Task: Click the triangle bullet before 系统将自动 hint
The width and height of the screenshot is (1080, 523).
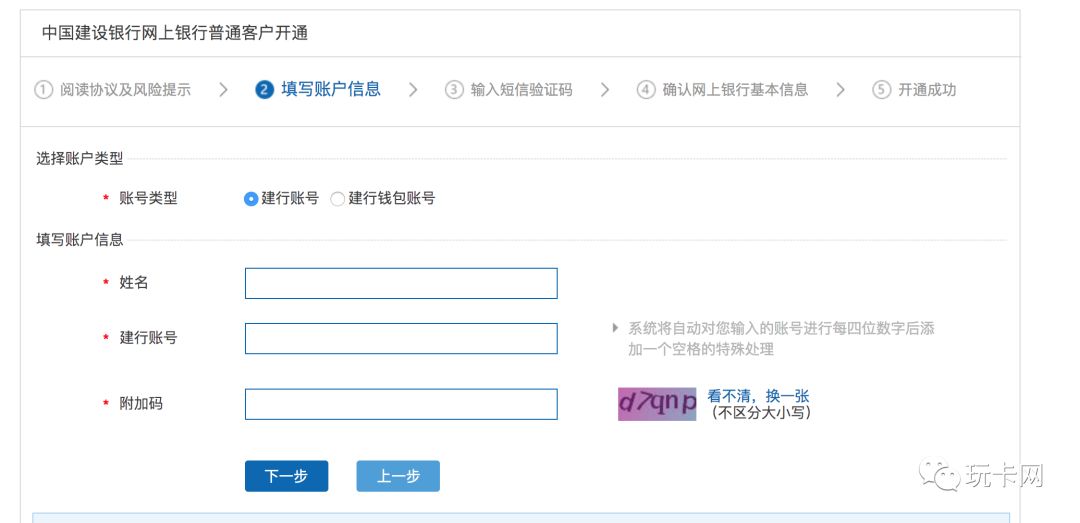Action: pyautogui.click(x=615, y=328)
